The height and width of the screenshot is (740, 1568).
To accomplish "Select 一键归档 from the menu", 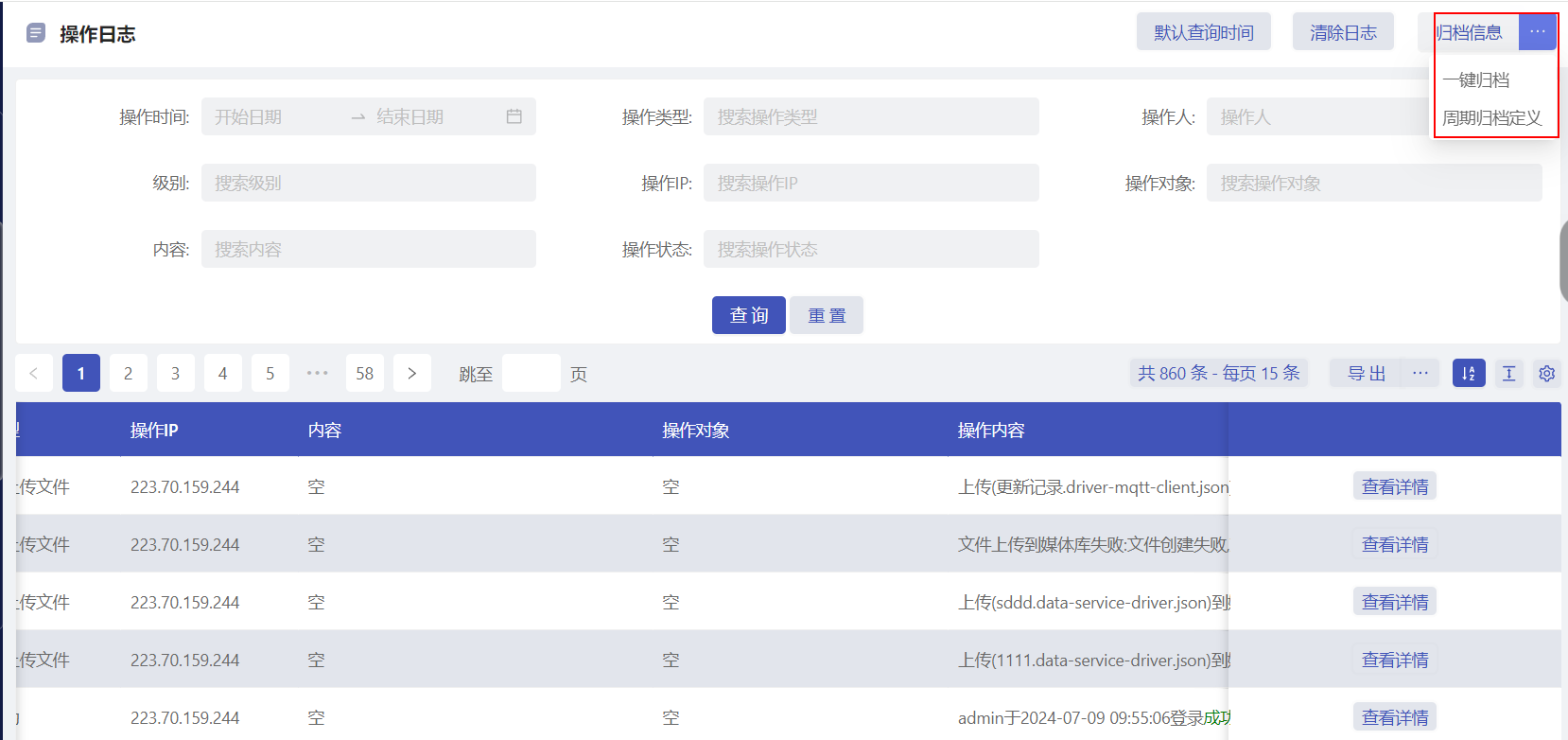I will [1476, 79].
